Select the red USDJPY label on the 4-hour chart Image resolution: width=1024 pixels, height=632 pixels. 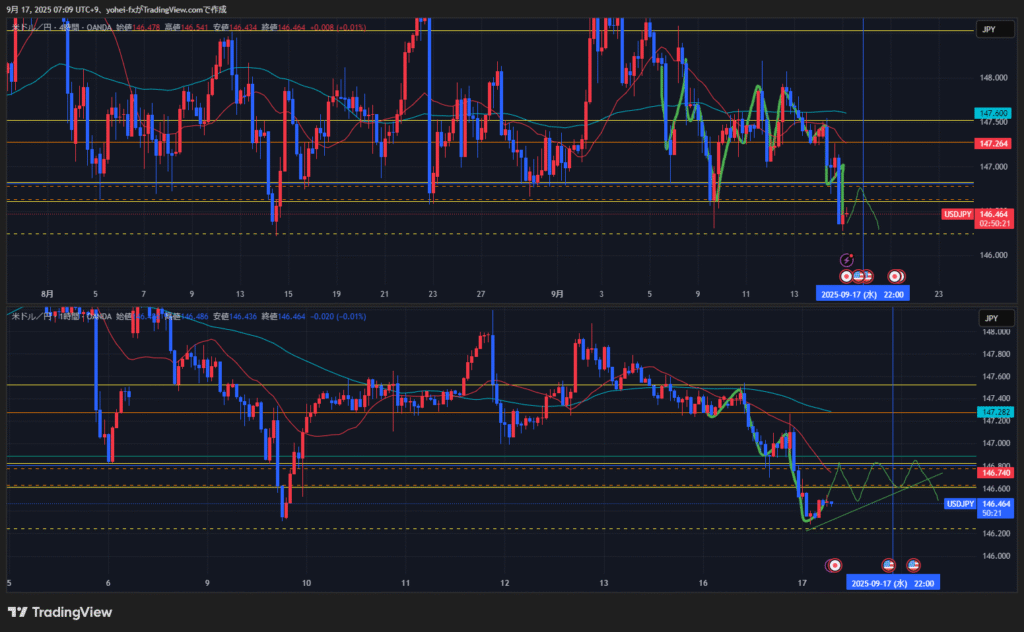(957, 214)
